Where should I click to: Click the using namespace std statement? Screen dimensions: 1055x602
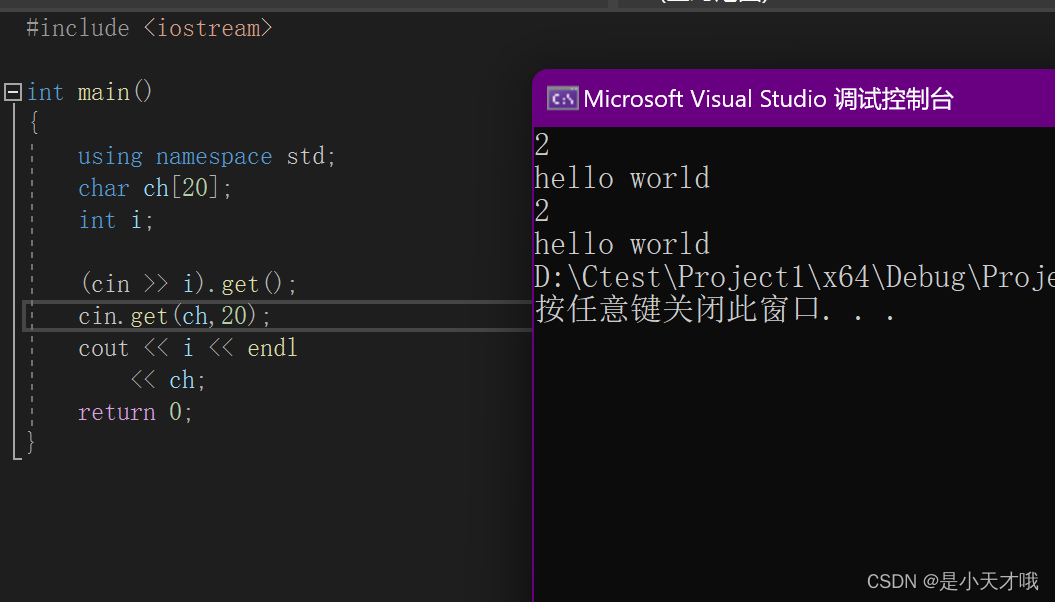[205, 156]
